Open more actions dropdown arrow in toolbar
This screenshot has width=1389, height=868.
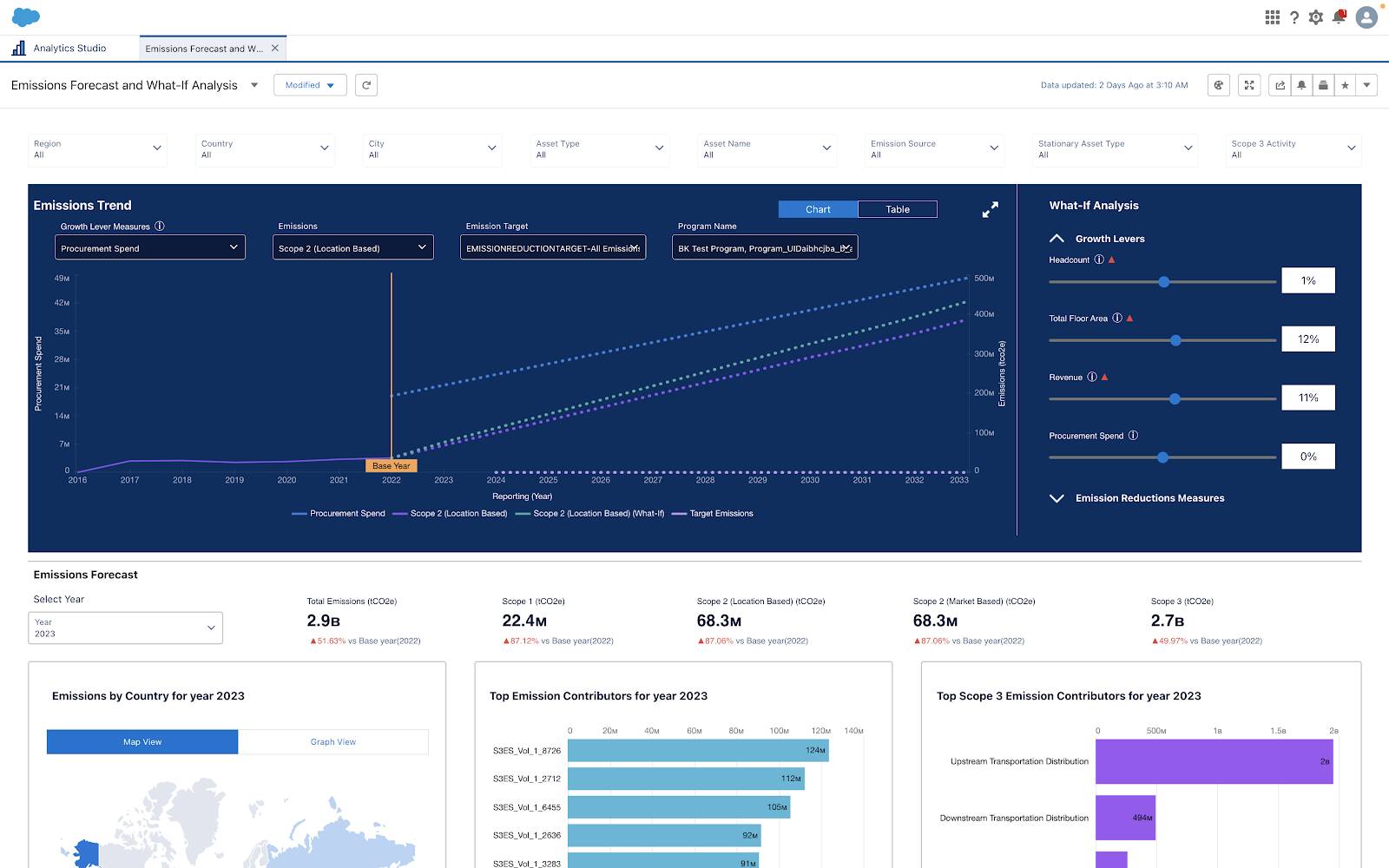(x=1366, y=85)
